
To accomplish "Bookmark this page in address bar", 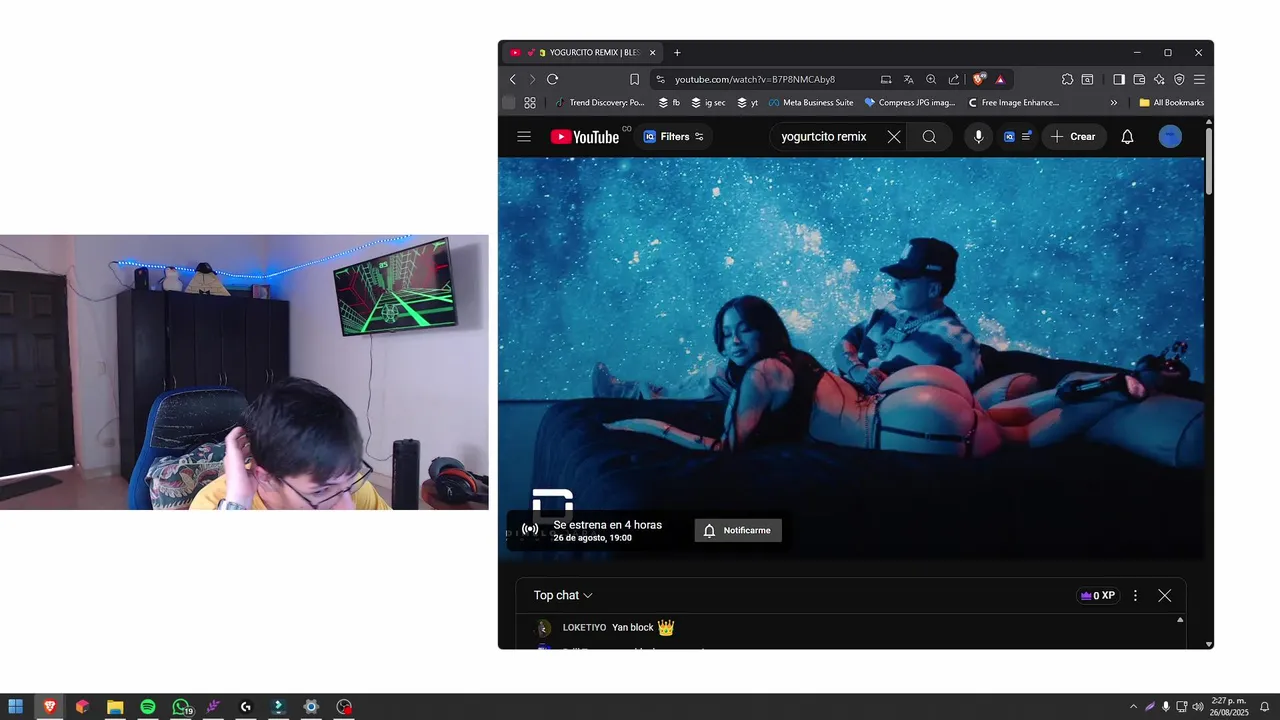I will (x=634, y=79).
